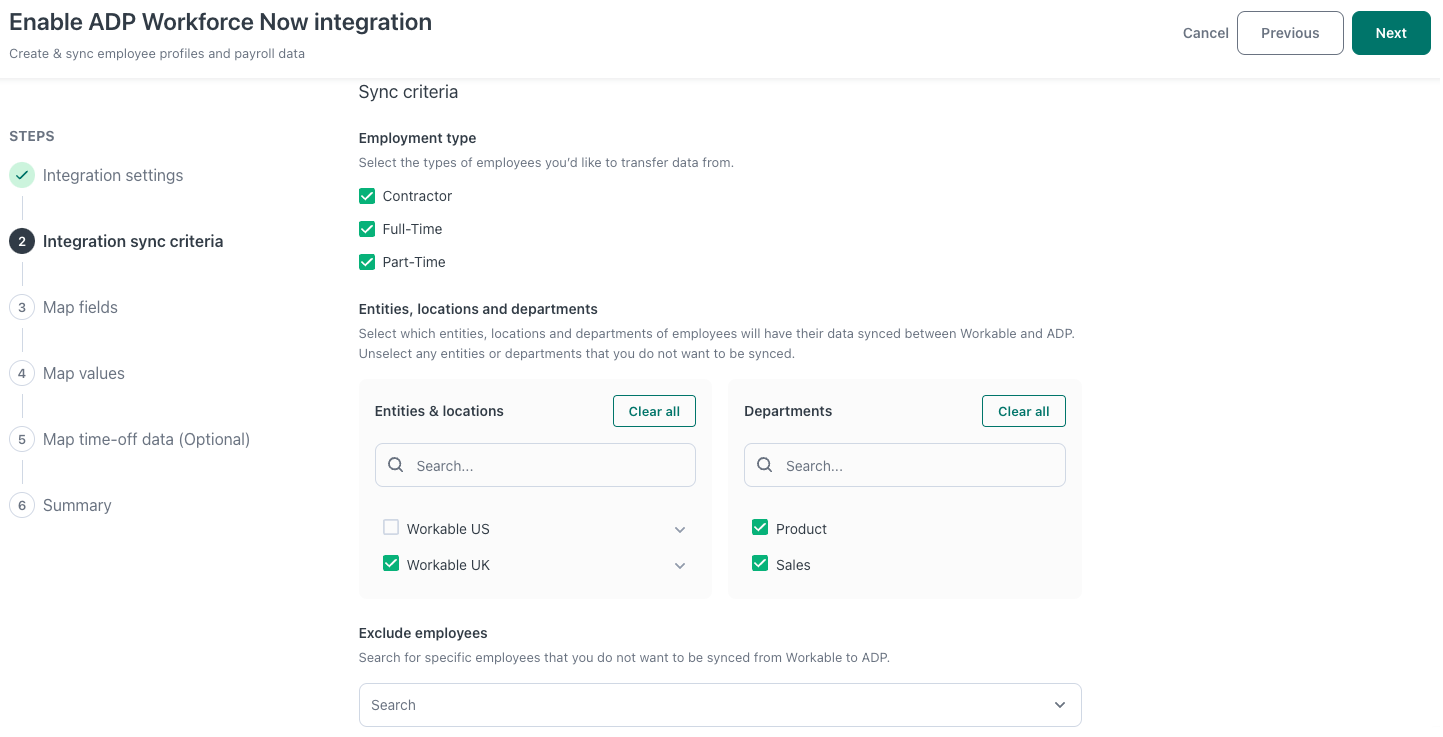Click the Sync criteria heading
The image size is (1443, 737).
point(408,92)
